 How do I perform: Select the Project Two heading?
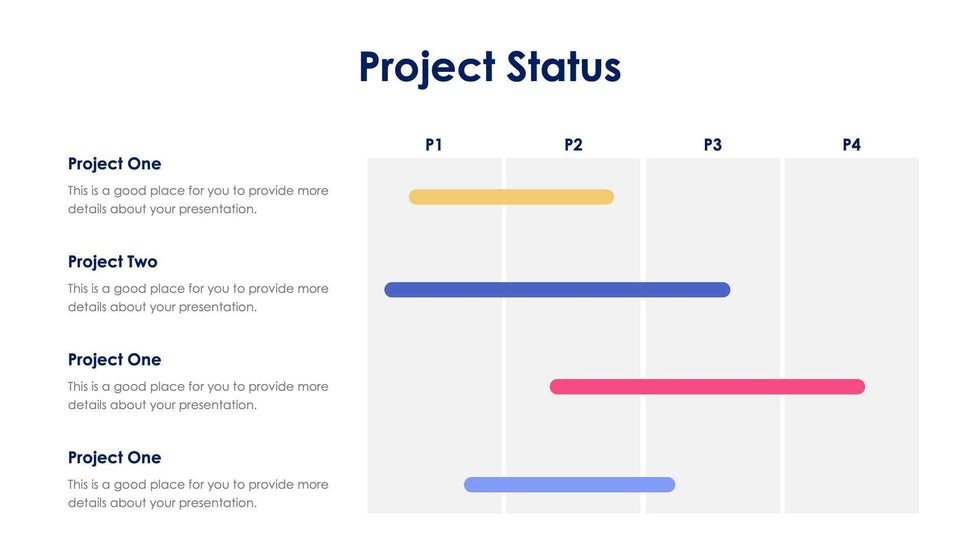click(x=113, y=262)
